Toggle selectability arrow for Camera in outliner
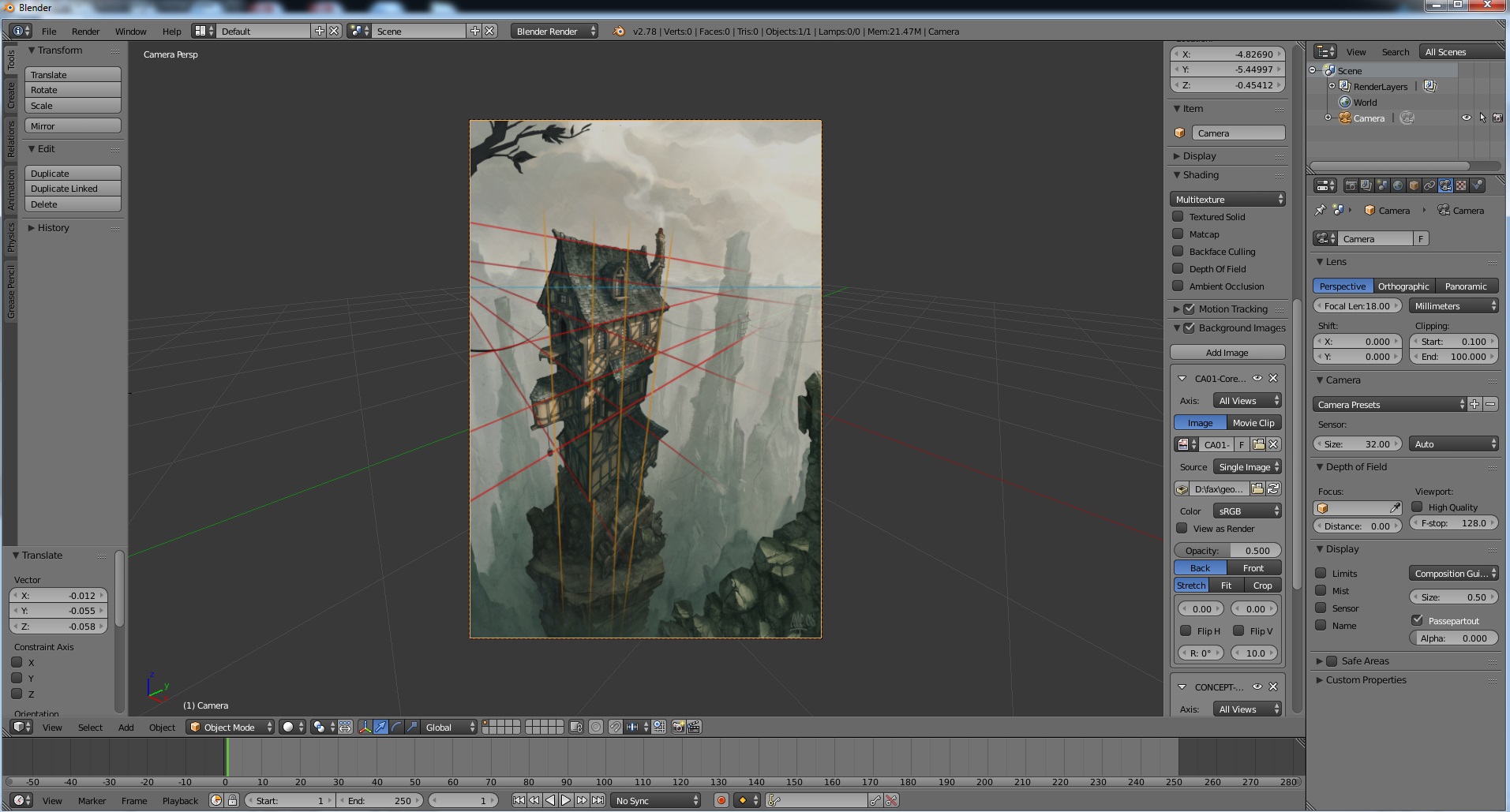This screenshot has height=812, width=1510. click(x=1482, y=118)
